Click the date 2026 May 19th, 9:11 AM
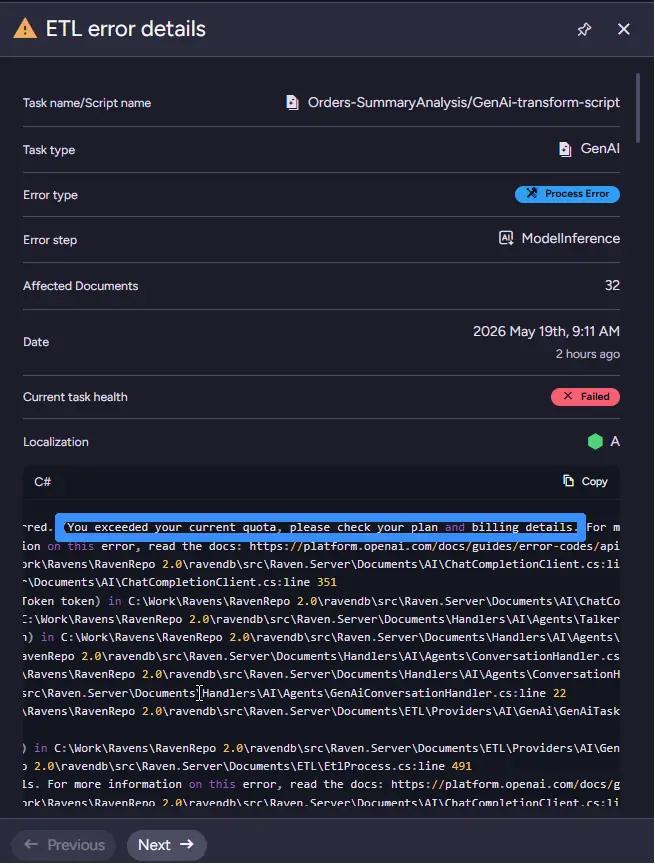Viewport: 655px width, 864px height. tap(546, 331)
